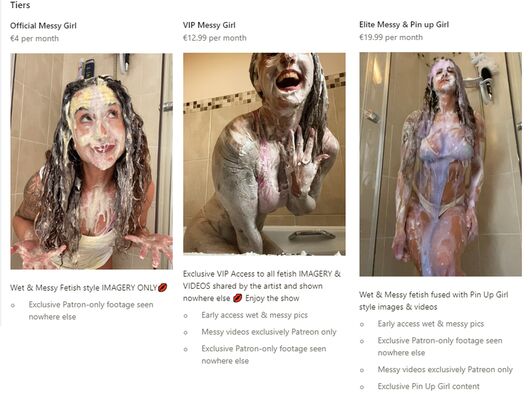Open the Elite Messy & Pin up Girl image
This screenshot has width=530, height=400.
click(x=440, y=164)
